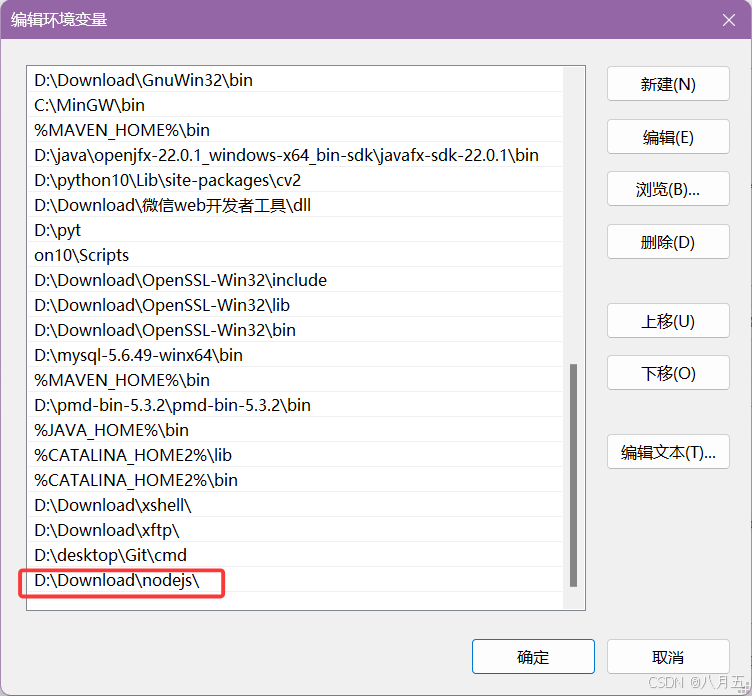This screenshot has height=696, width=752.
Task: Select D:\Download\GnuWin32\bin entry
Action: 295,80
